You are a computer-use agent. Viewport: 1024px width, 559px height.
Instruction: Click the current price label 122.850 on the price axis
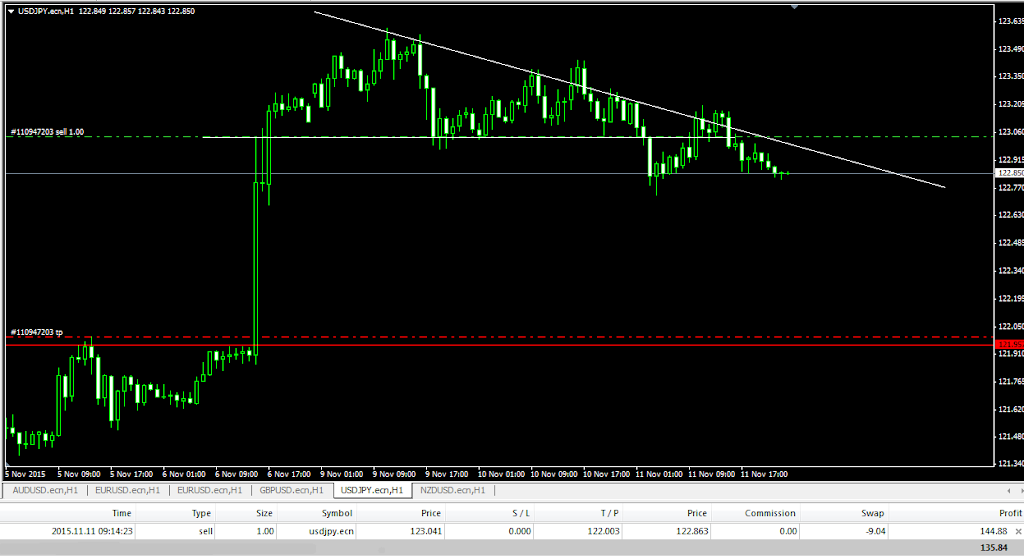click(1009, 173)
